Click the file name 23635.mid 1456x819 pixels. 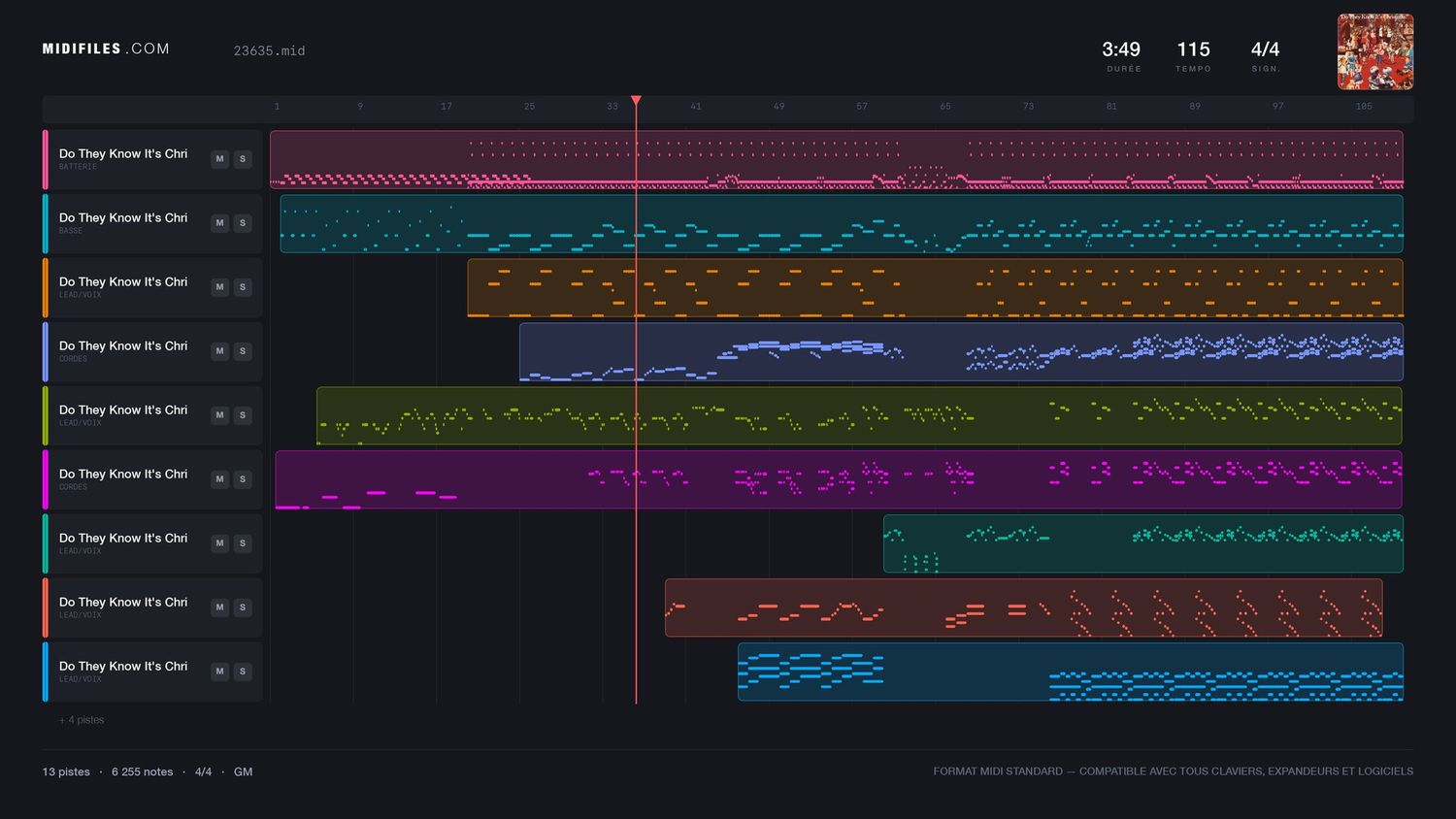pyautogui.click(x=269, y=50)
